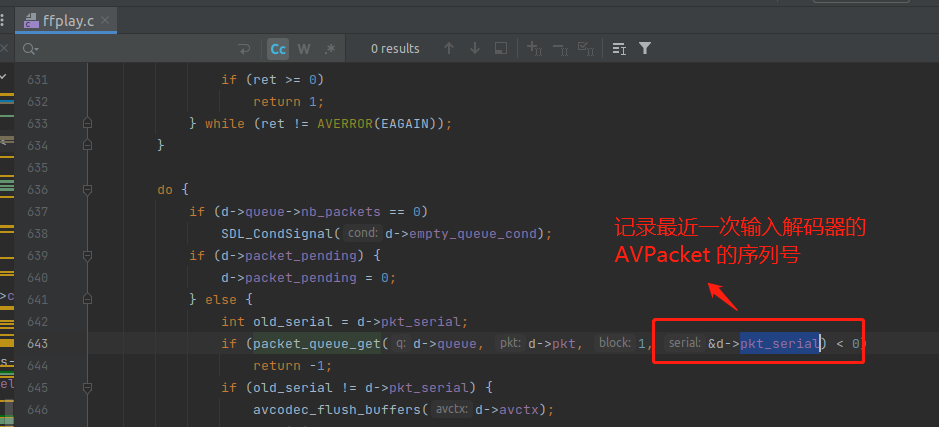The image size is (939, 427).
Task: Go to previous search occurrence arrow
Action: coord(448,48)
